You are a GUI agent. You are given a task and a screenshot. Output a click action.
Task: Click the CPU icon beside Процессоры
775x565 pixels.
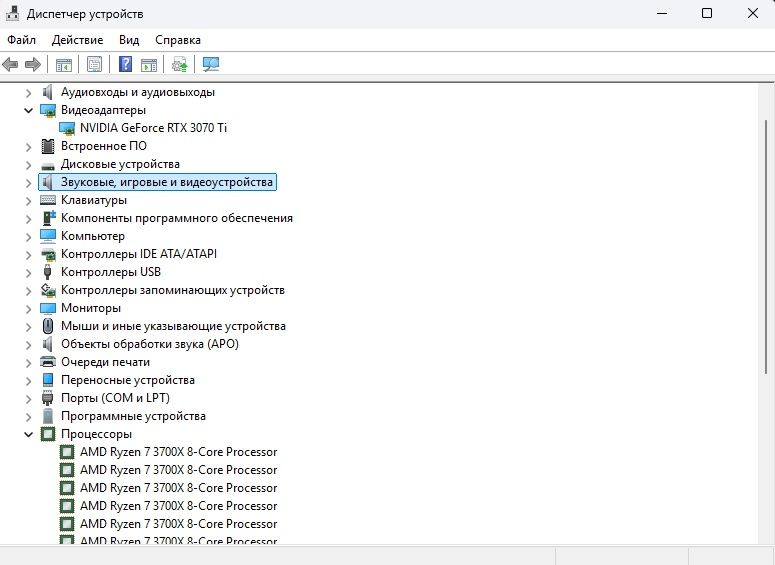pyautogui.click(x=48, y=434)
